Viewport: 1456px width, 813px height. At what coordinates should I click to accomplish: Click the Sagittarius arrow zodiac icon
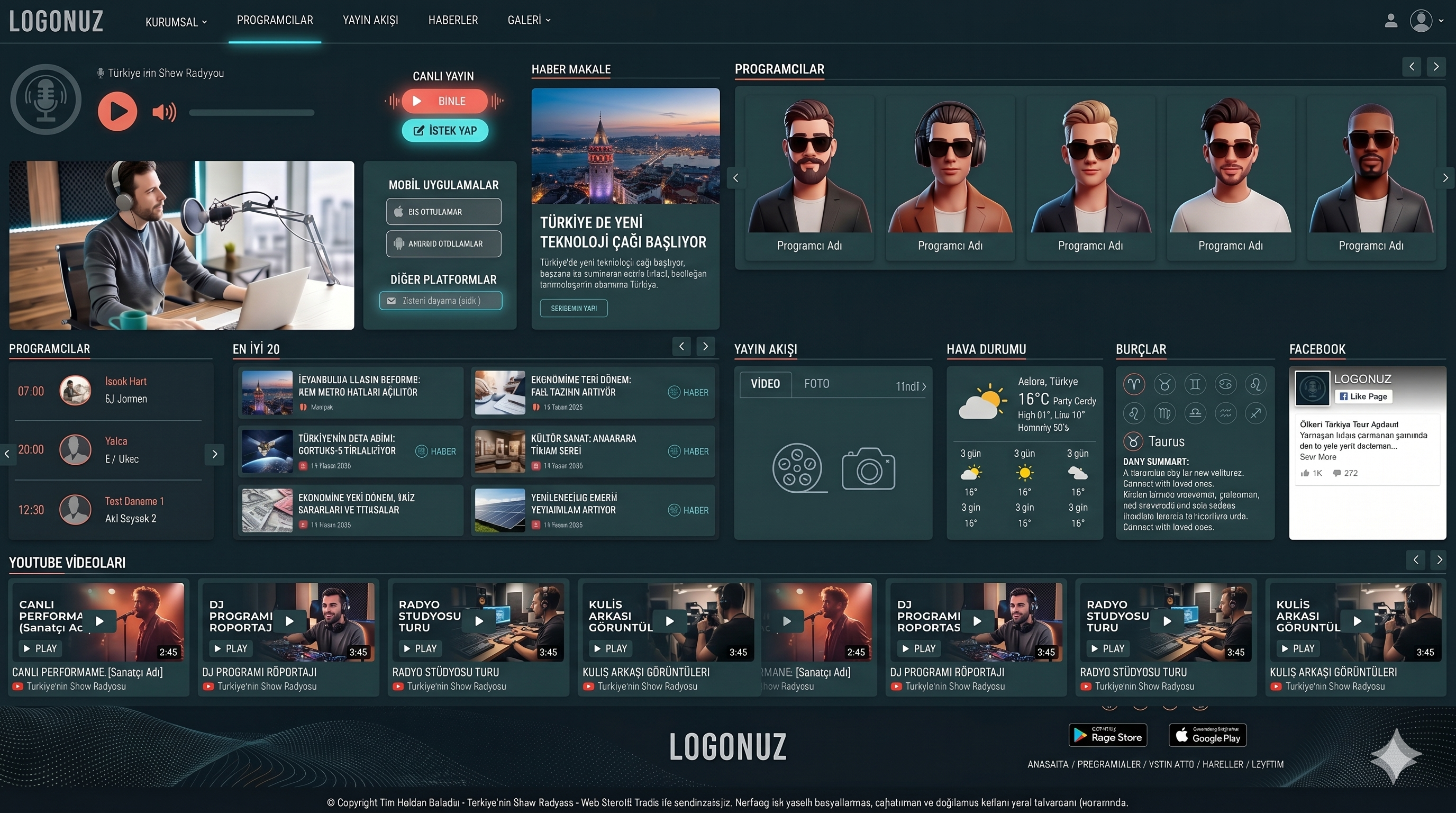(x=1255, y=413)
